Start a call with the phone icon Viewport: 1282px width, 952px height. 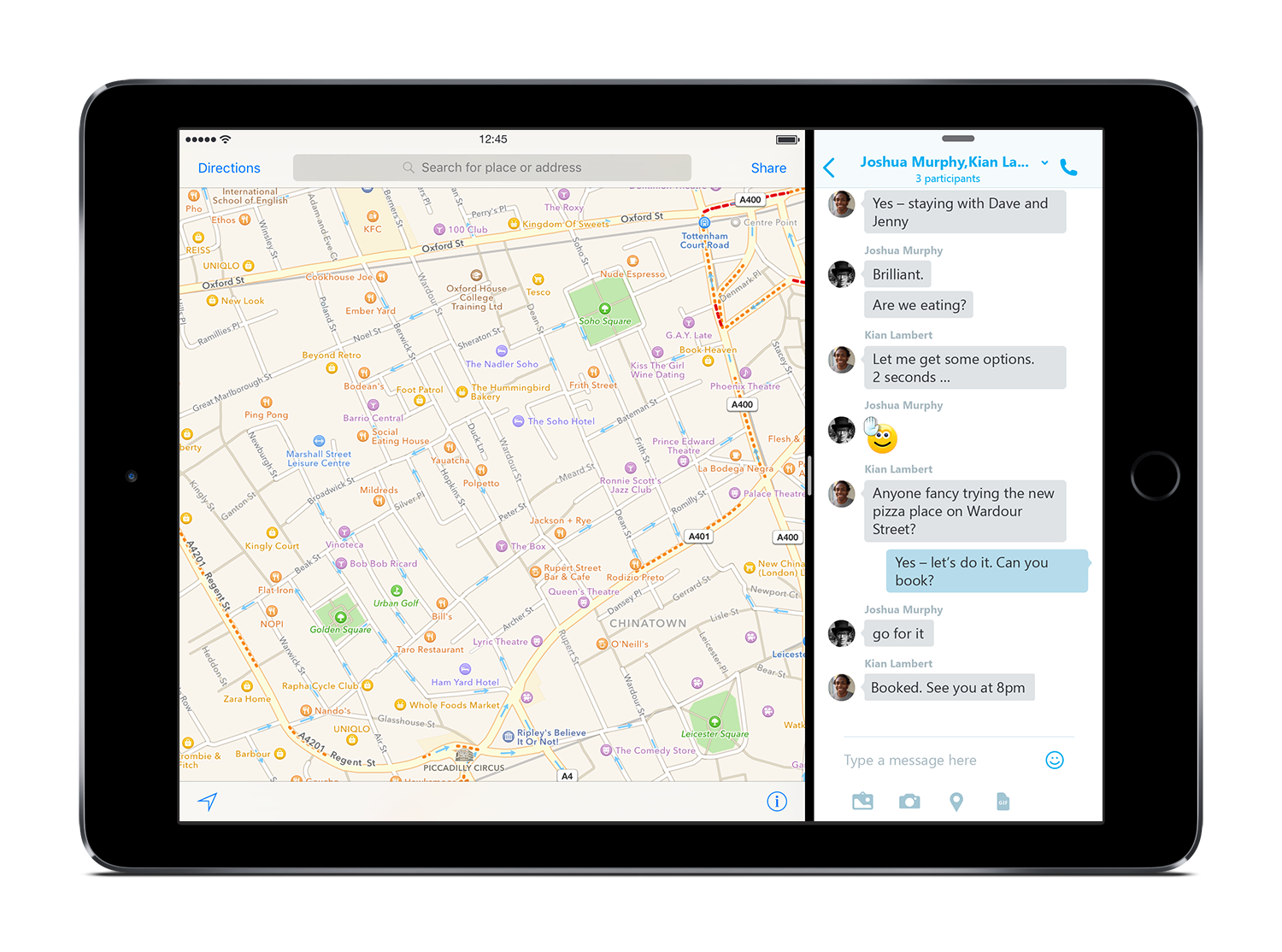(1068, 167)
